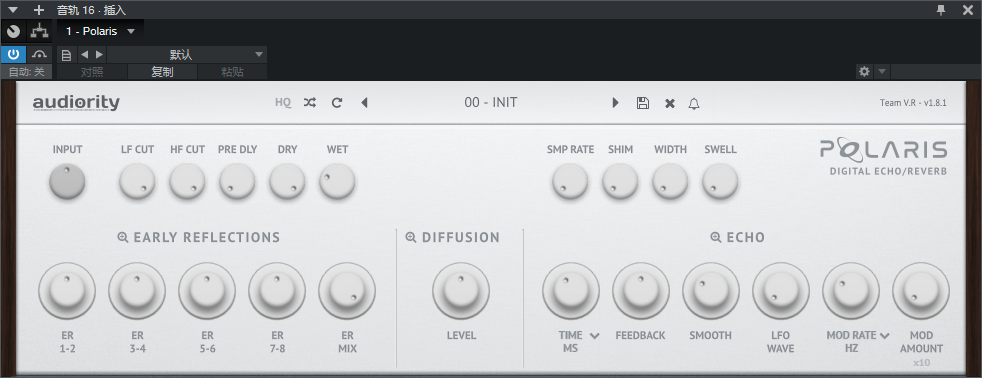Click the SMOOTH knob

711,291
